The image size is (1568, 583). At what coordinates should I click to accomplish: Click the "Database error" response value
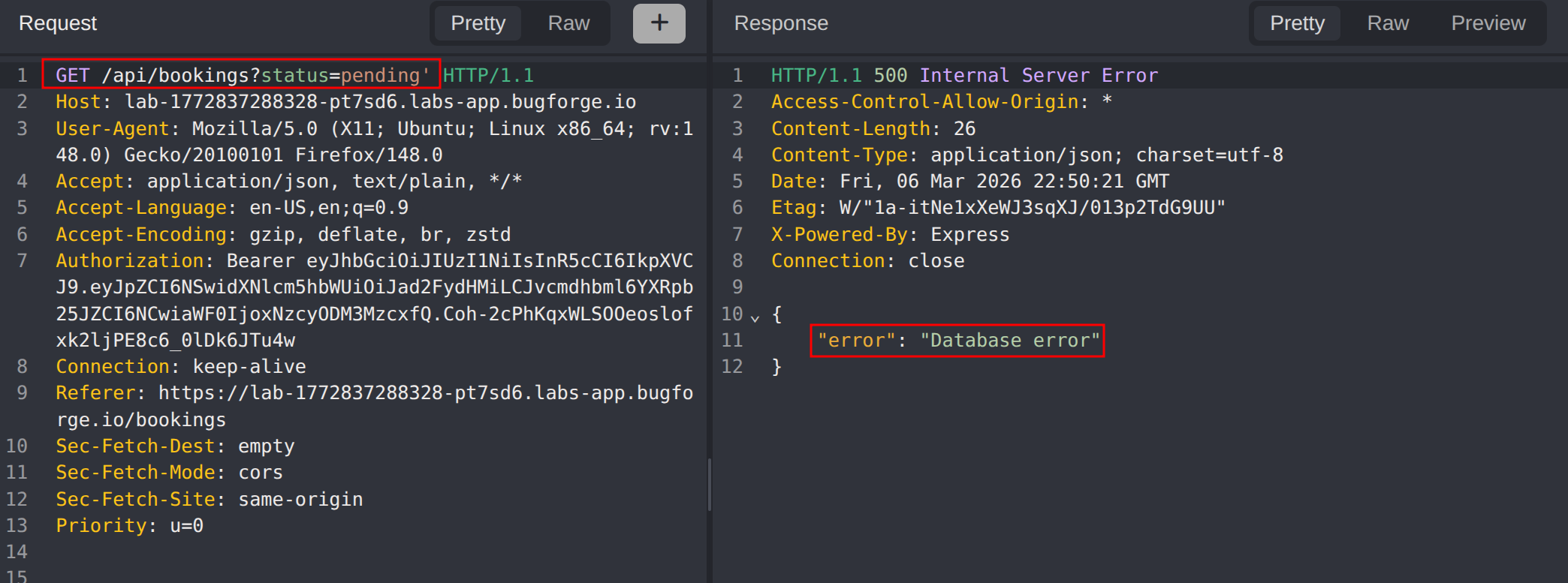pos(1009,341)
